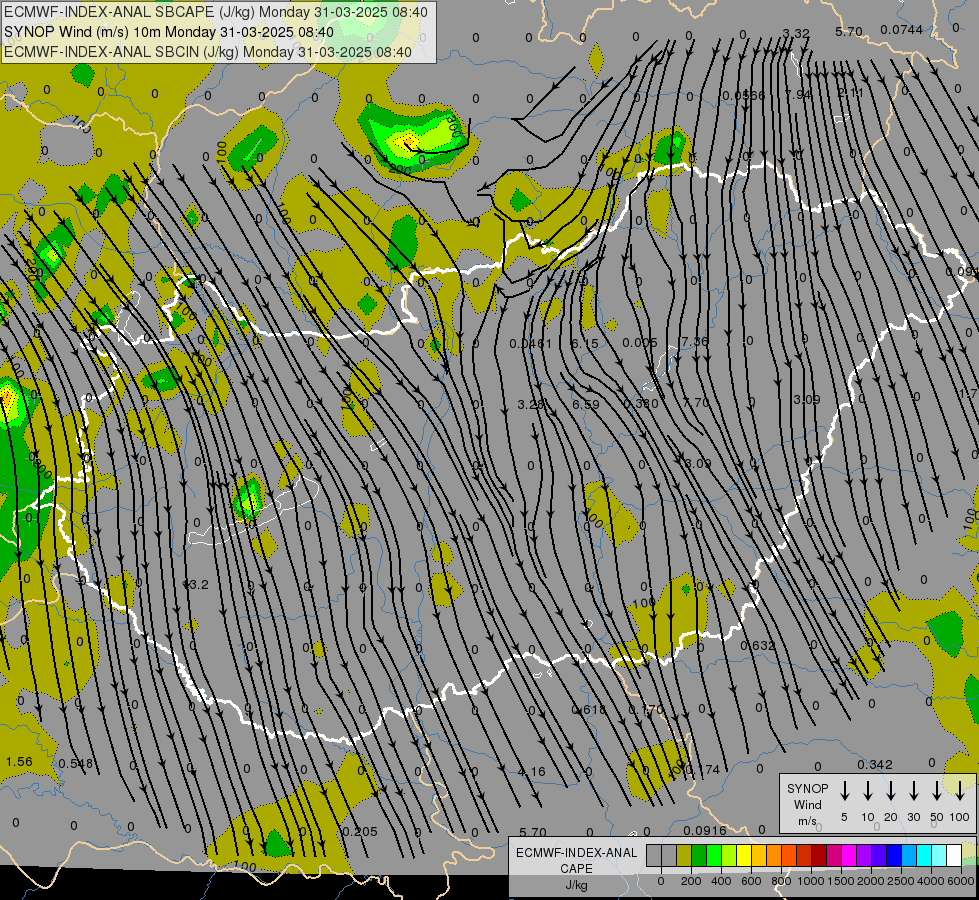Click the 2000 tick label on the CAPE scale
Viewport: 979px width, 900px height.
871,881
